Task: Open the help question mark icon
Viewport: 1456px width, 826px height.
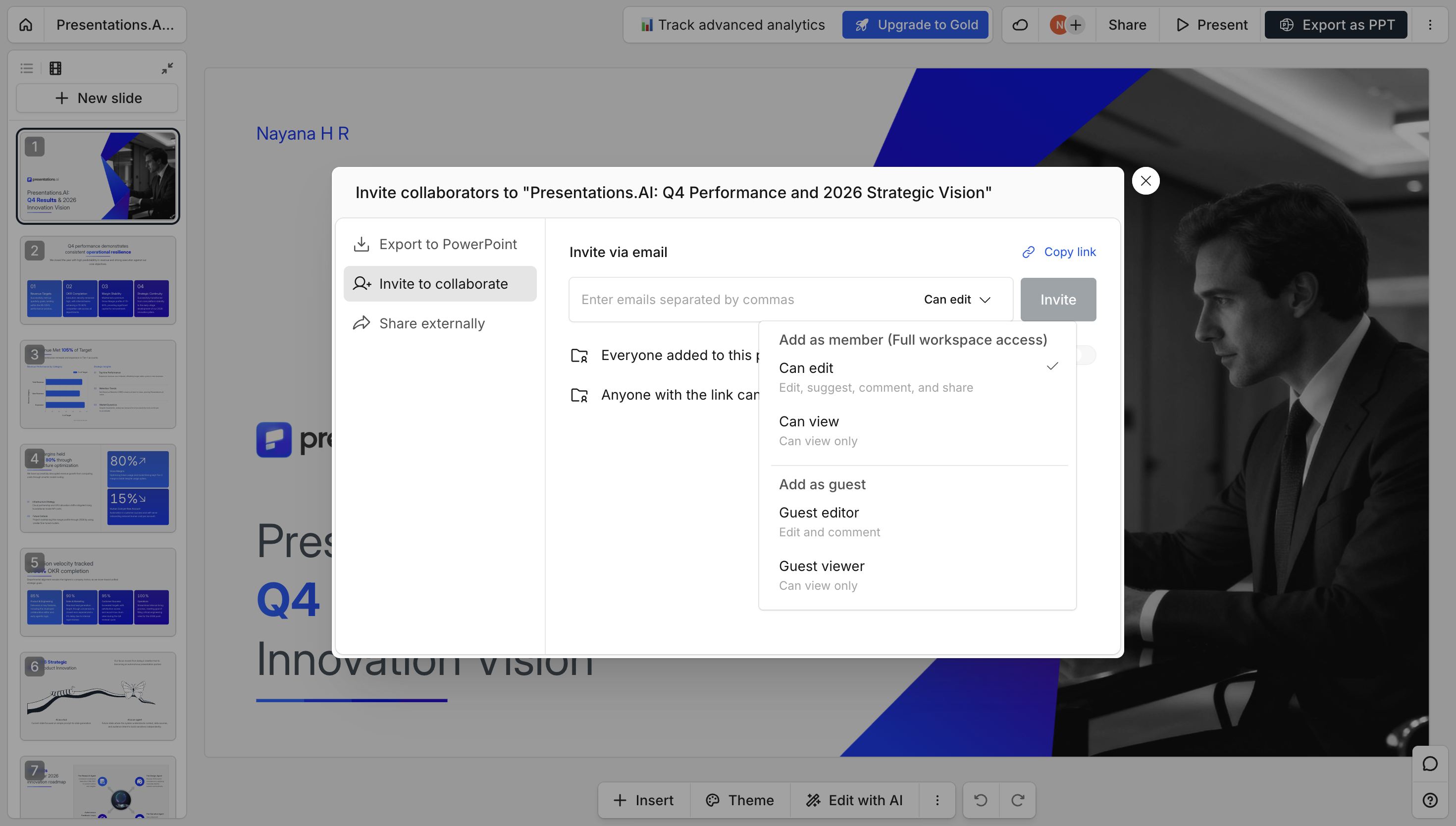Action: click(x=1430, y=800)
